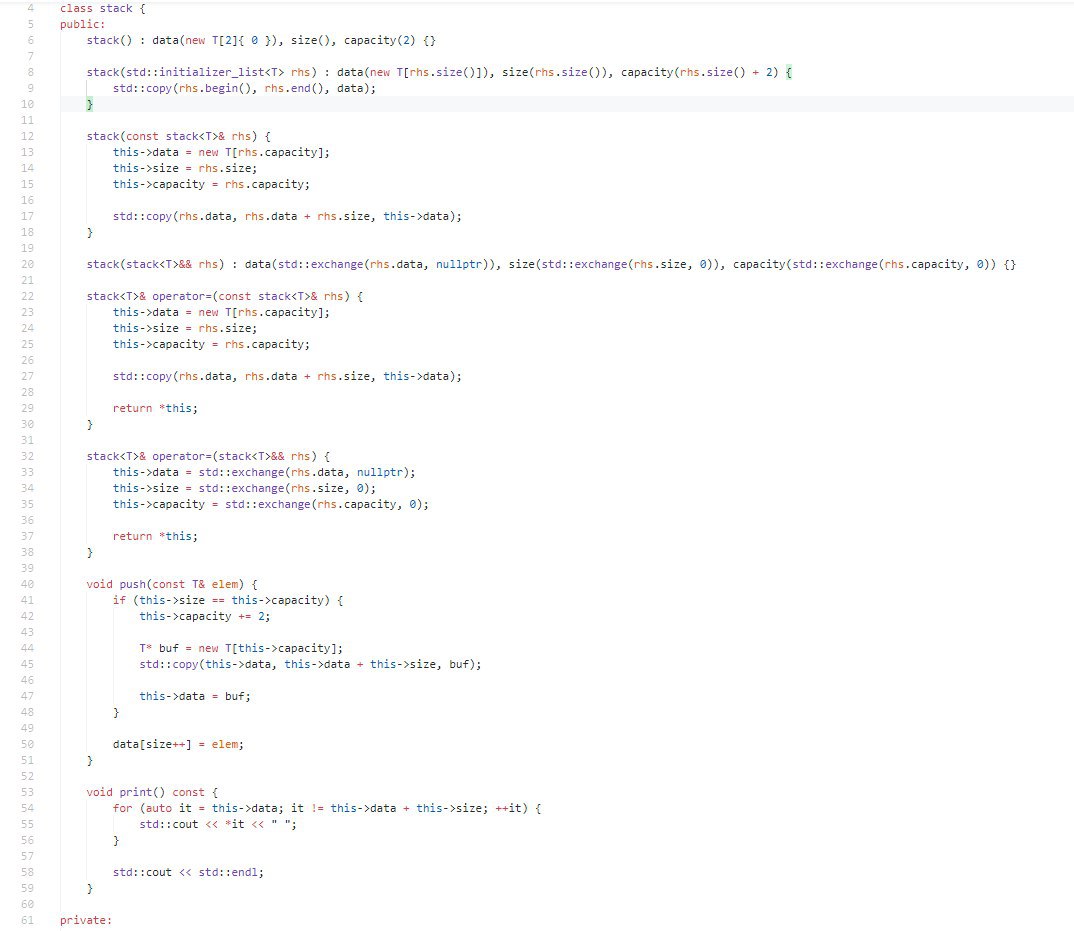This screenshot has height=931, width=1074.
Task: Click the copy constructor 'stack(const stack<T>& rhs) {'
Action: point(179,136)
